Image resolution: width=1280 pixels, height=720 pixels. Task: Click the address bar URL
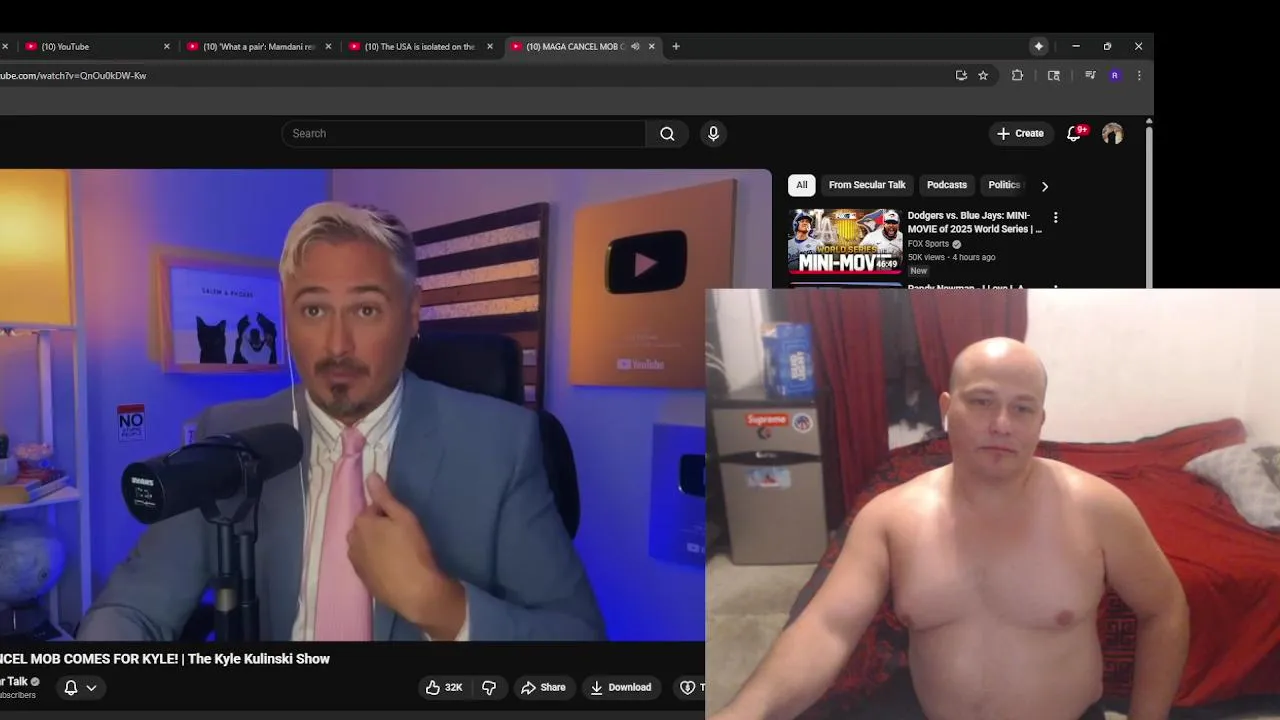(73, 75)
